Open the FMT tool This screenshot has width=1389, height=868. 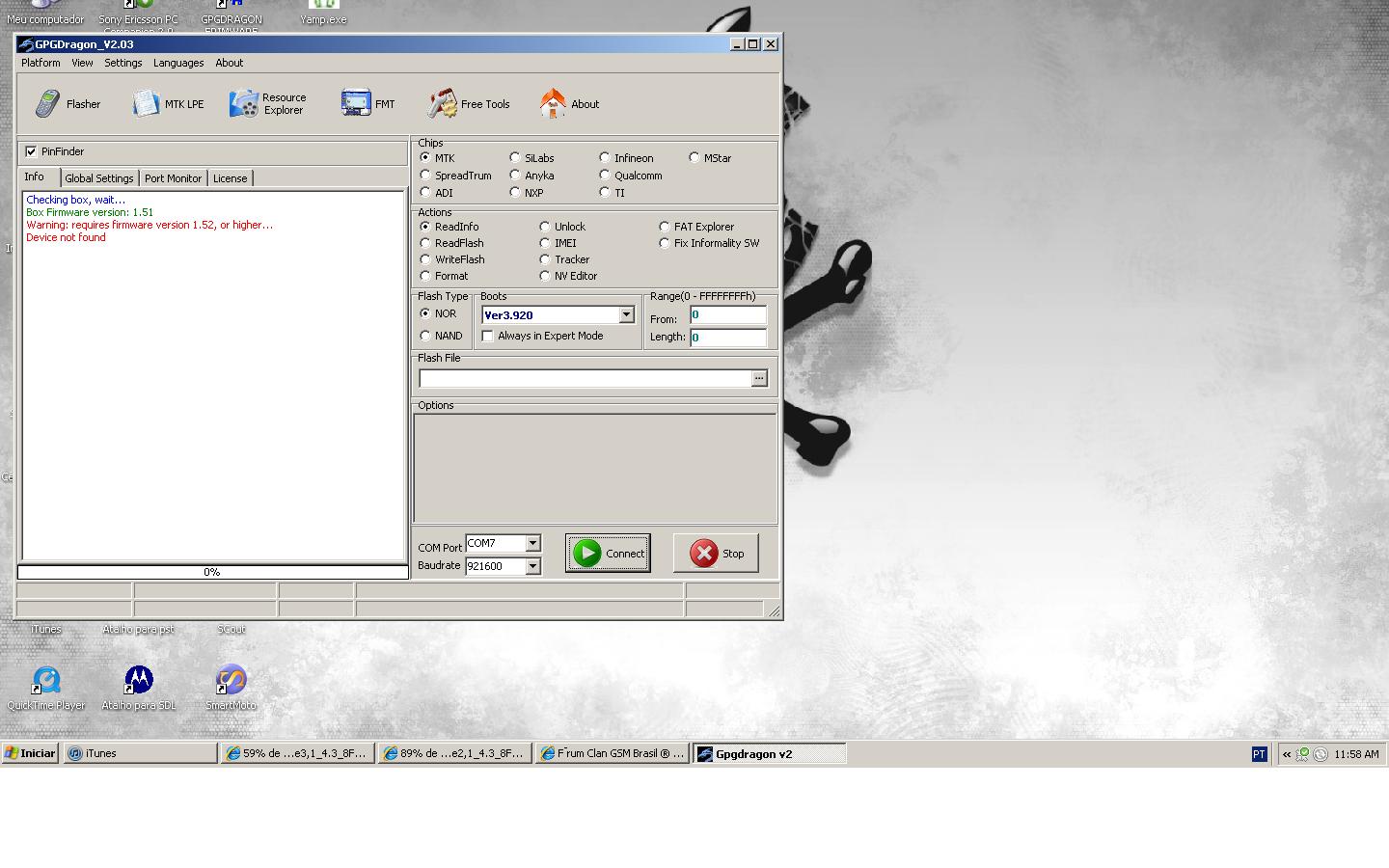tap(368, 104)
